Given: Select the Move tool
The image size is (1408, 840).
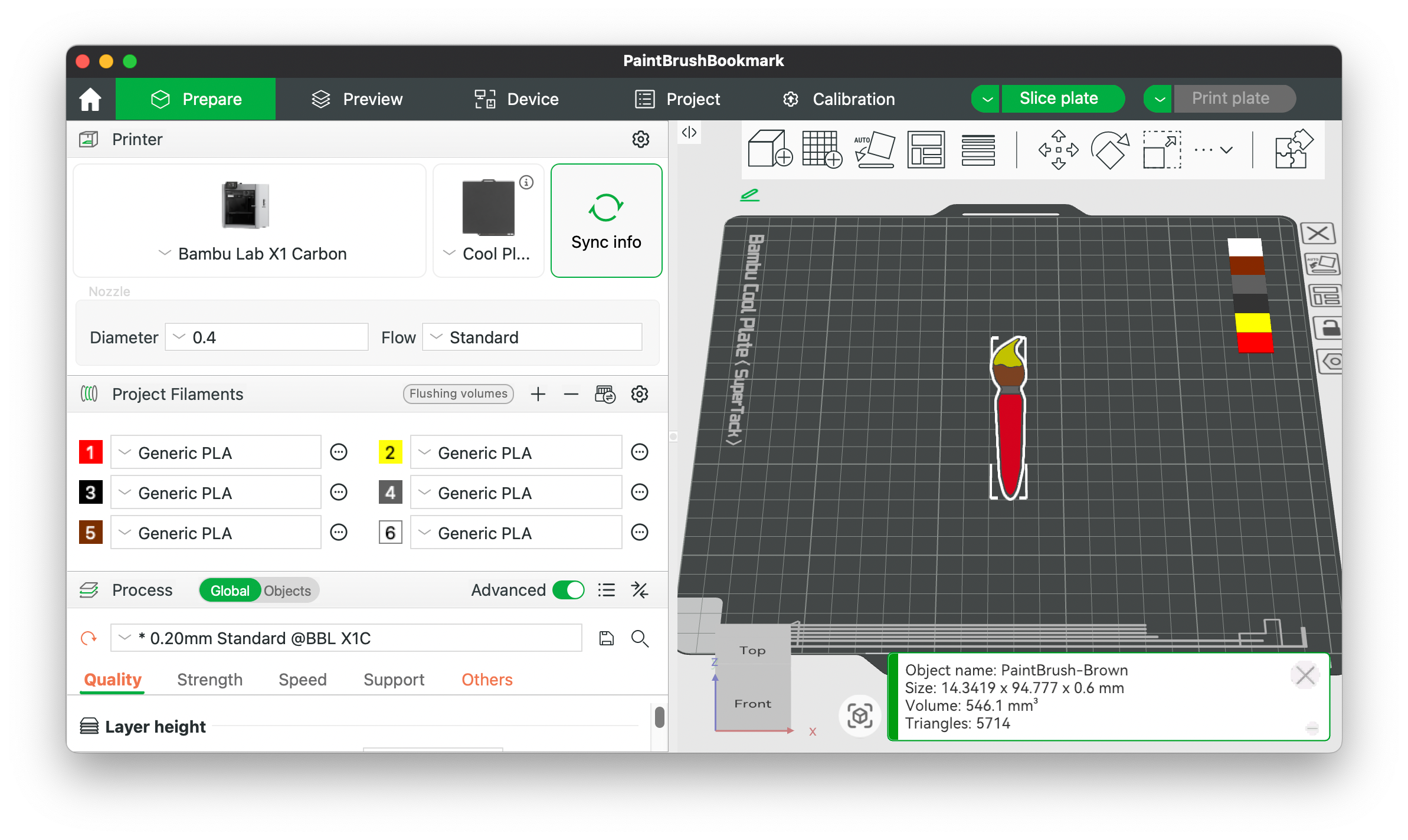Looking at the screenshot, I should coord(1058,149).
